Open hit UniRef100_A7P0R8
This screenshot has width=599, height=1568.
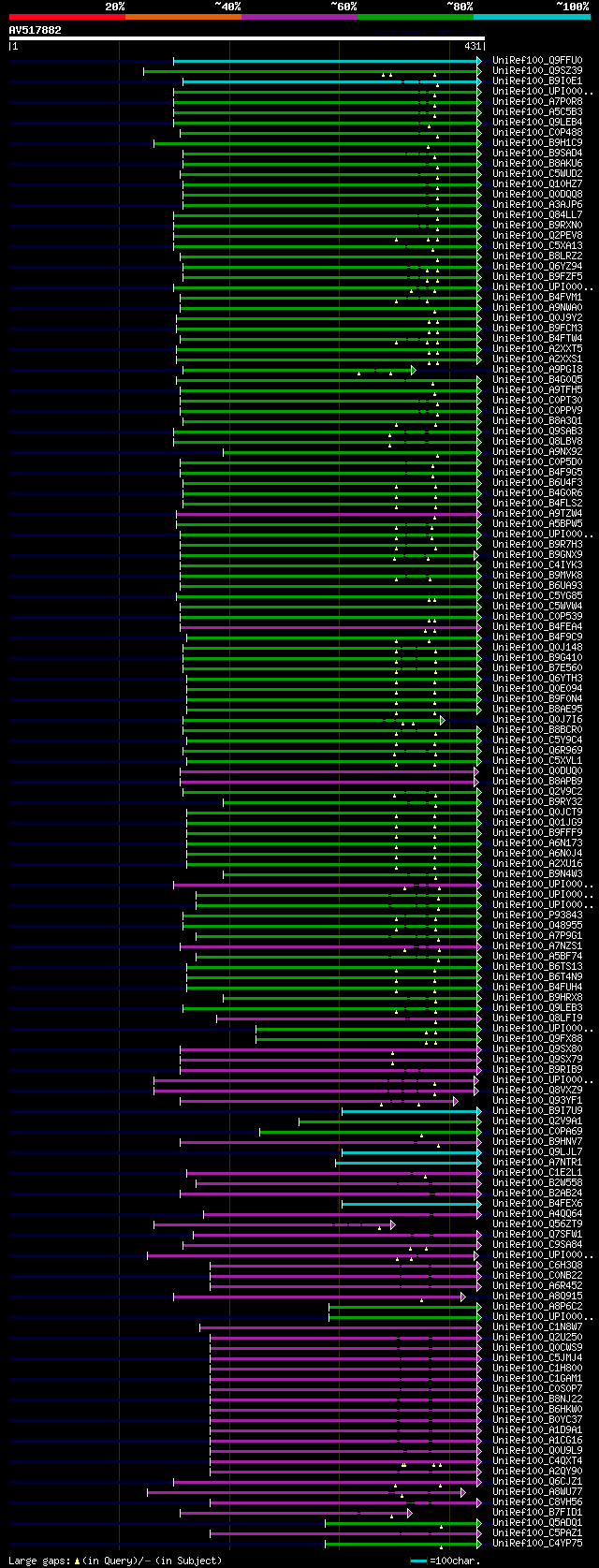tap(537, 102)
